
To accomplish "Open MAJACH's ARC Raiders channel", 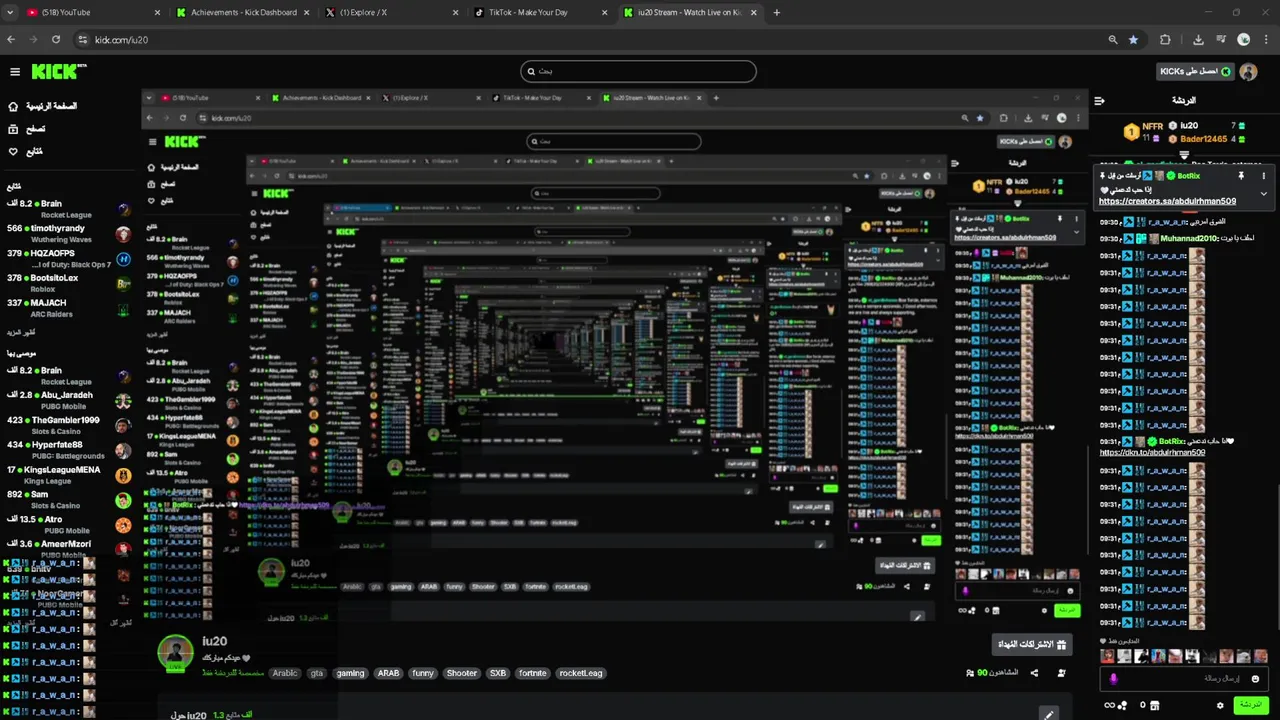I will pos(69,308).
